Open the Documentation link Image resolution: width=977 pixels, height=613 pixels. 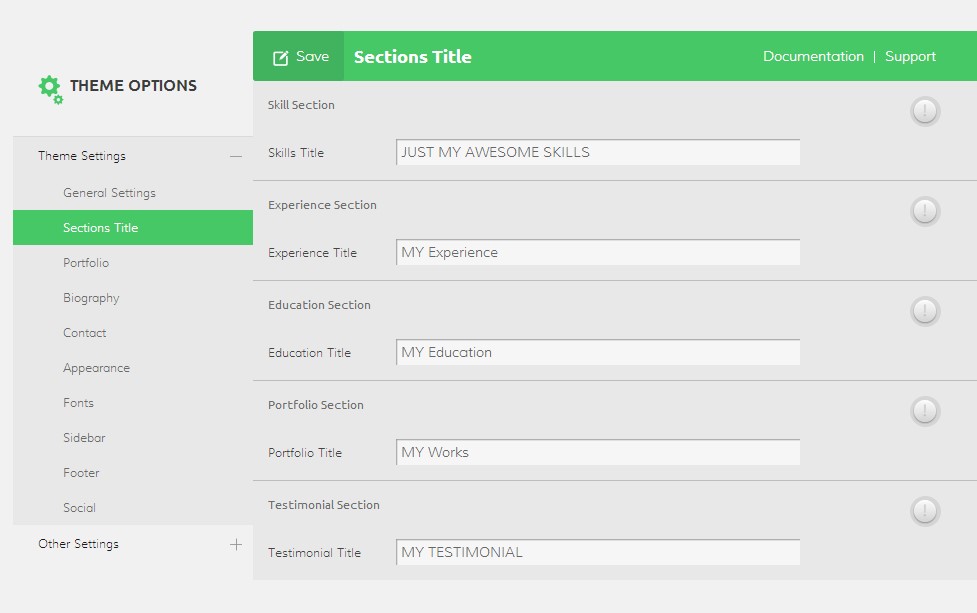[813, 57]
